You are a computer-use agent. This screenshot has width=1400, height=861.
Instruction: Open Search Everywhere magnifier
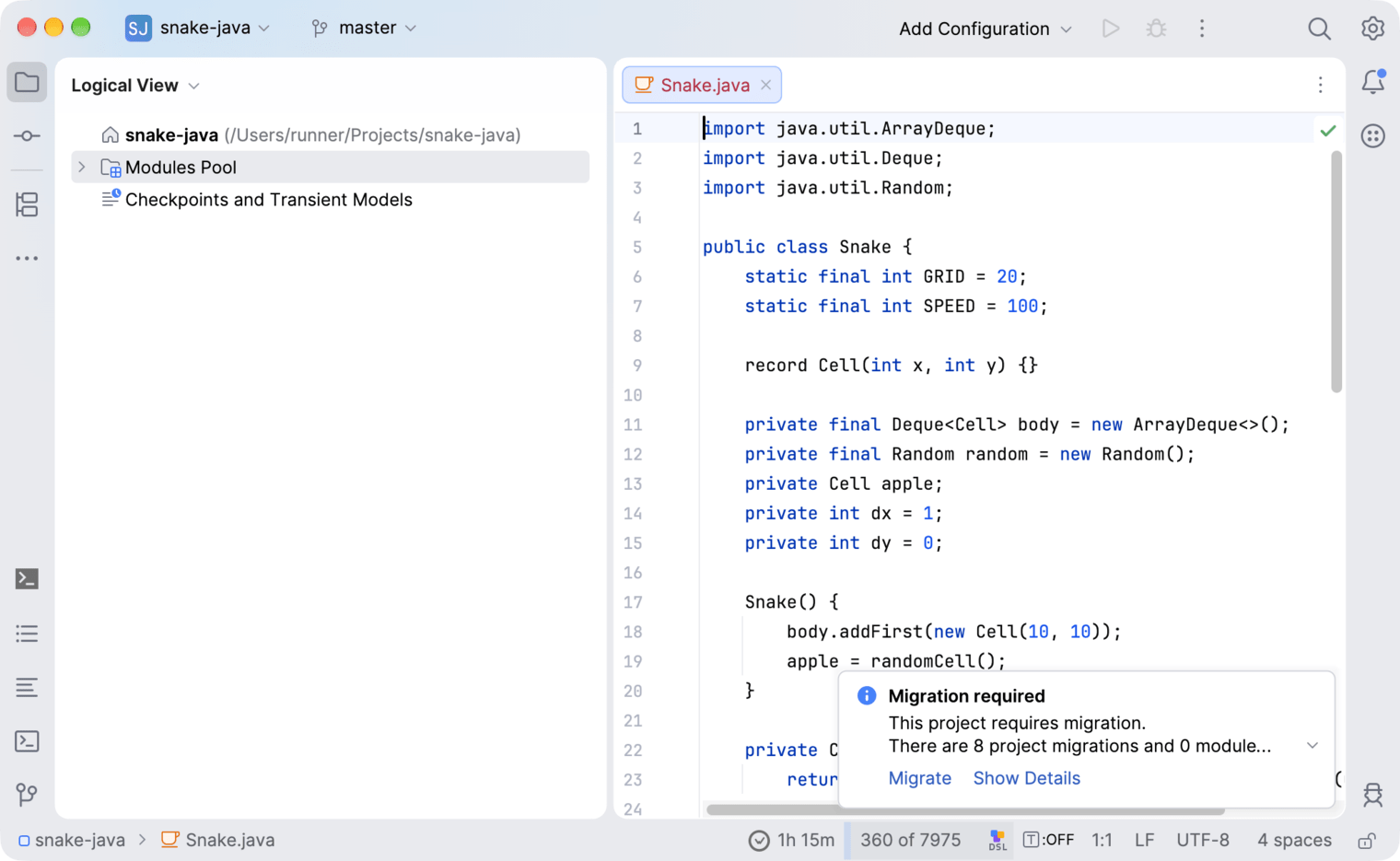pyautogui.click(x=1319, y=29)
